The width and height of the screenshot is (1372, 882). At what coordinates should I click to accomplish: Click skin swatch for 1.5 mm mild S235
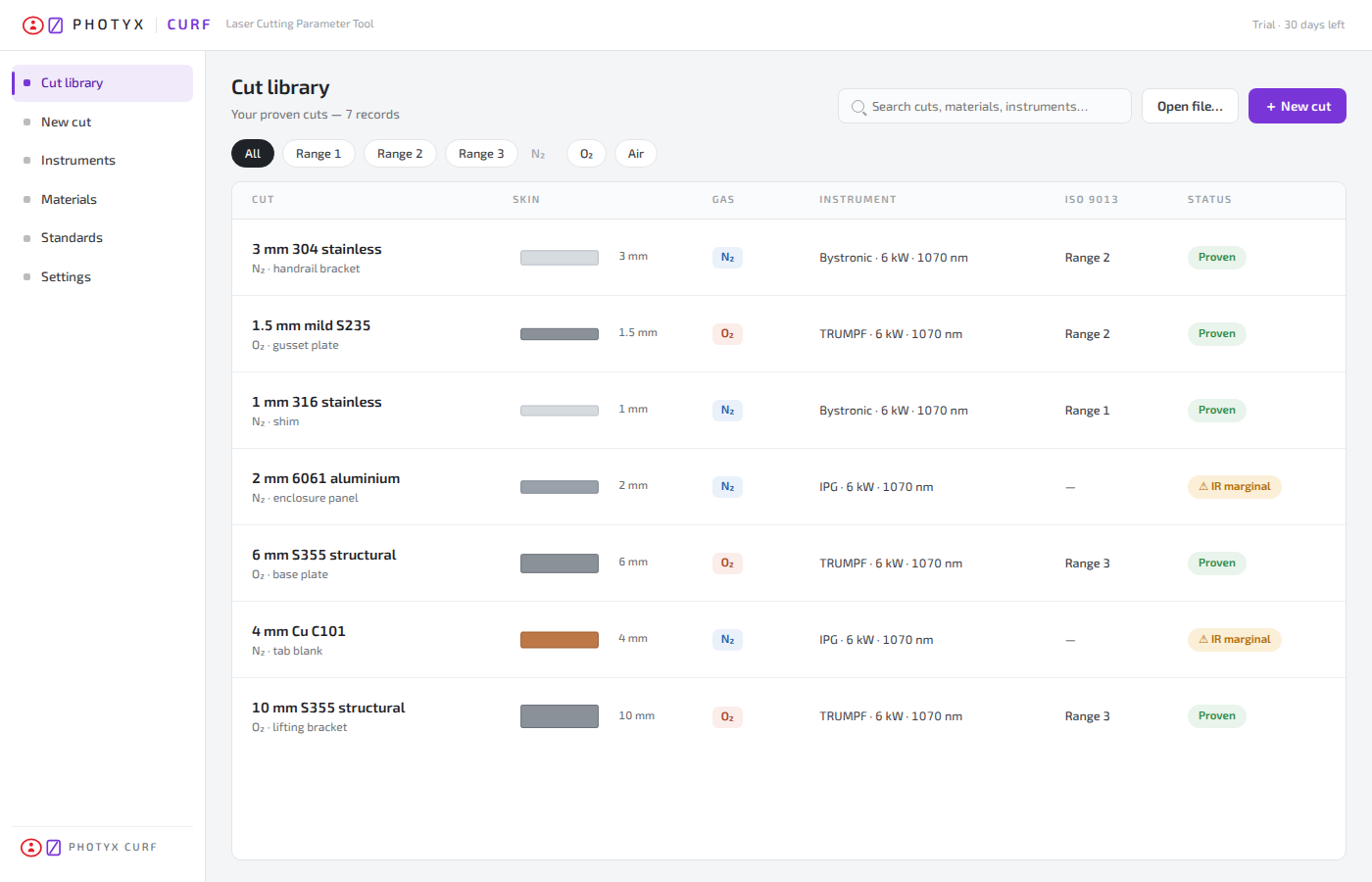pyautogui.click(x=560, y=334)
